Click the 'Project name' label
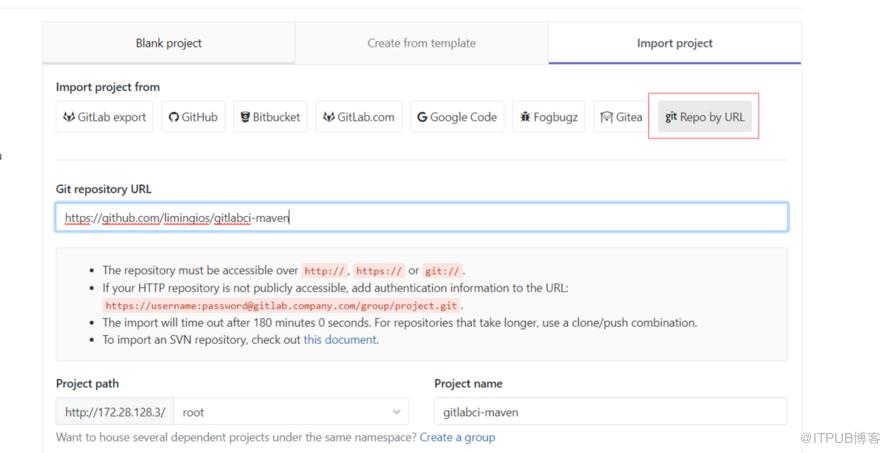 click(x=468, y=384)
